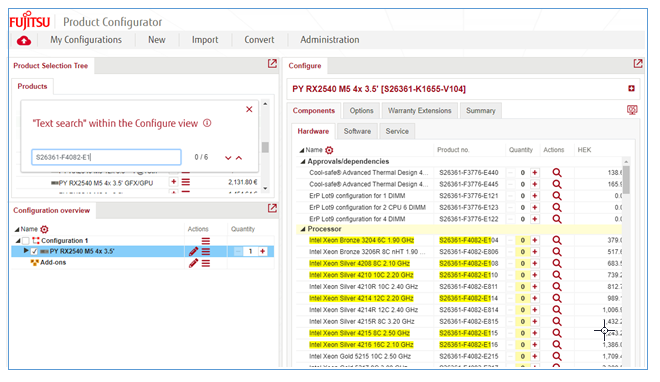Select PY RX2540 M5 4x 3.5' GFX/GPU product
660x382 pixels.
(106, 183)
